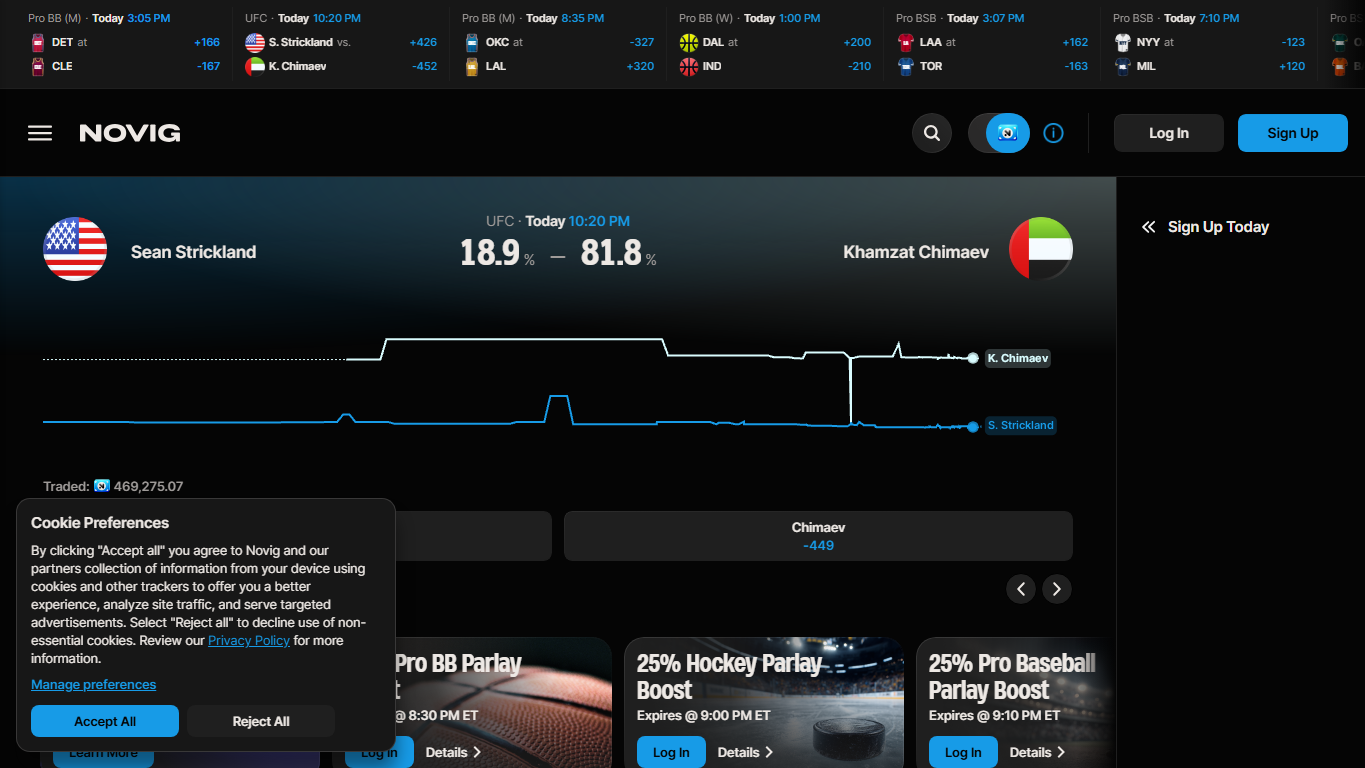This screenshot has height=768, width=1365.
Task: Select the S. Strickland chart label
Action: tap(1020, 425)
